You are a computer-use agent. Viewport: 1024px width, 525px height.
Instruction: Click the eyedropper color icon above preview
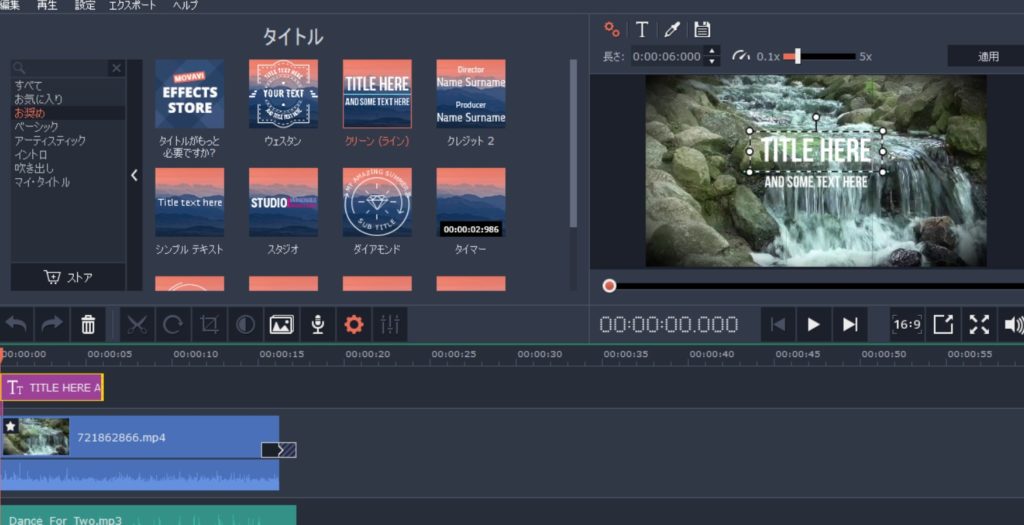tap(671, 29)
